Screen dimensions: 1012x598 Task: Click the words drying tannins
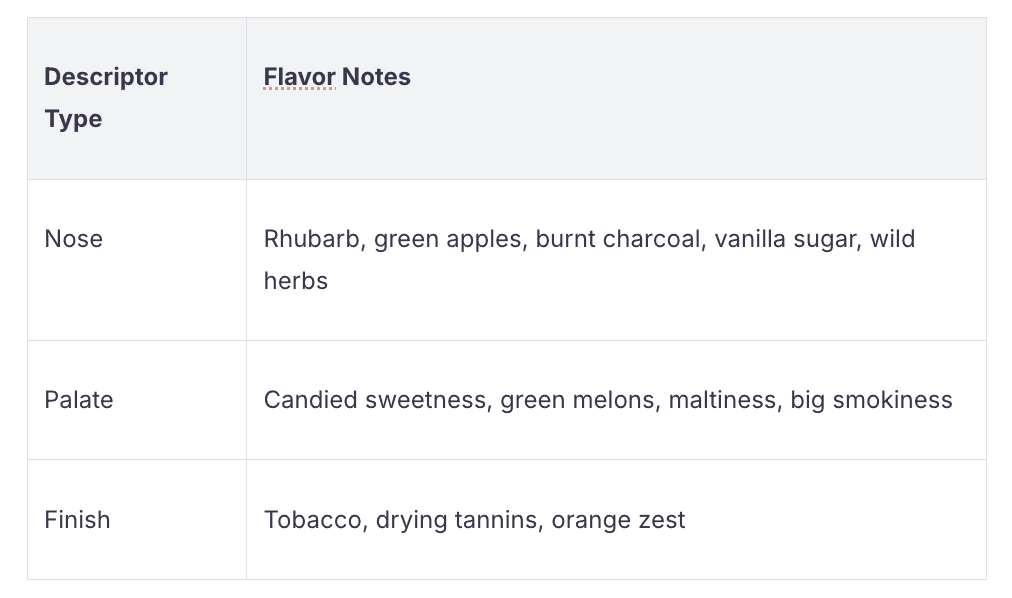tap(455, 520)
